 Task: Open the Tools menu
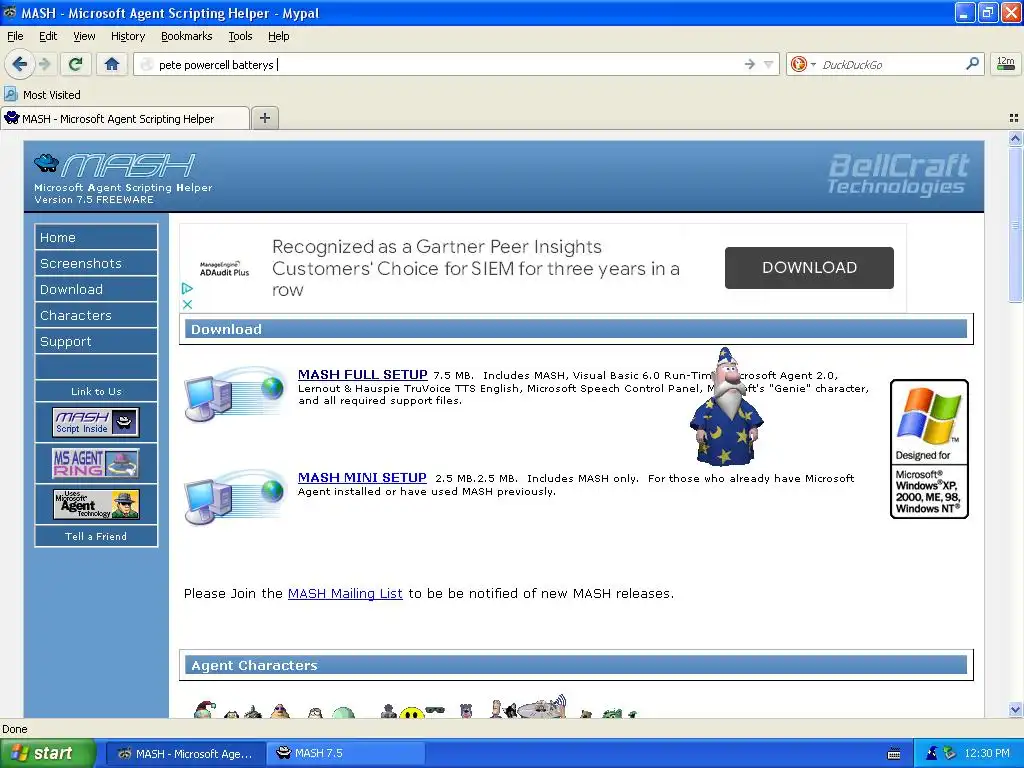(x=240, y=36)
